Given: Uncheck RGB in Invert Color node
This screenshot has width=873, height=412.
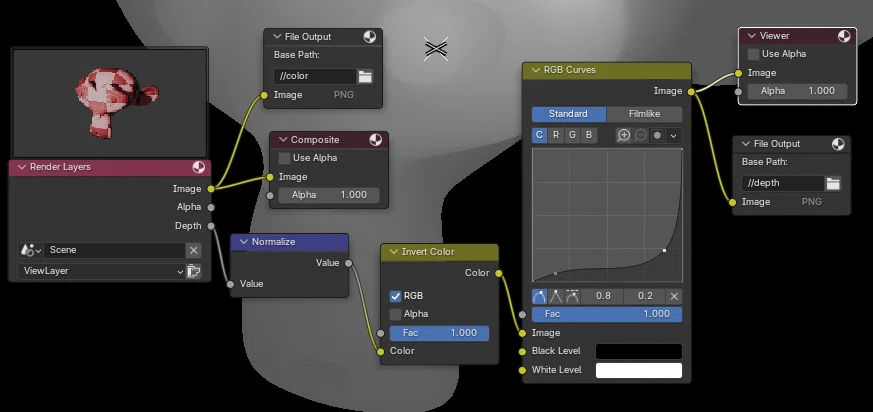Looking at the screenshot, I should [x=395, y=296].
